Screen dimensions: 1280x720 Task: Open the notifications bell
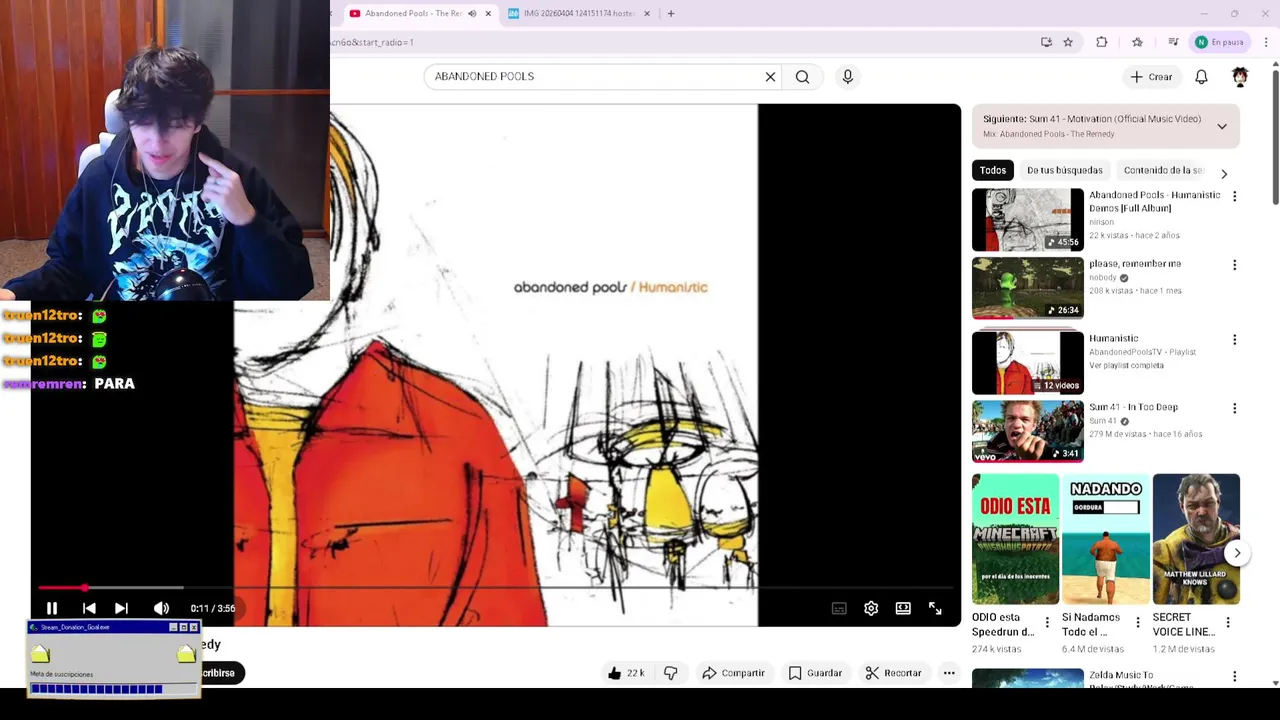tap(1201, 77)
